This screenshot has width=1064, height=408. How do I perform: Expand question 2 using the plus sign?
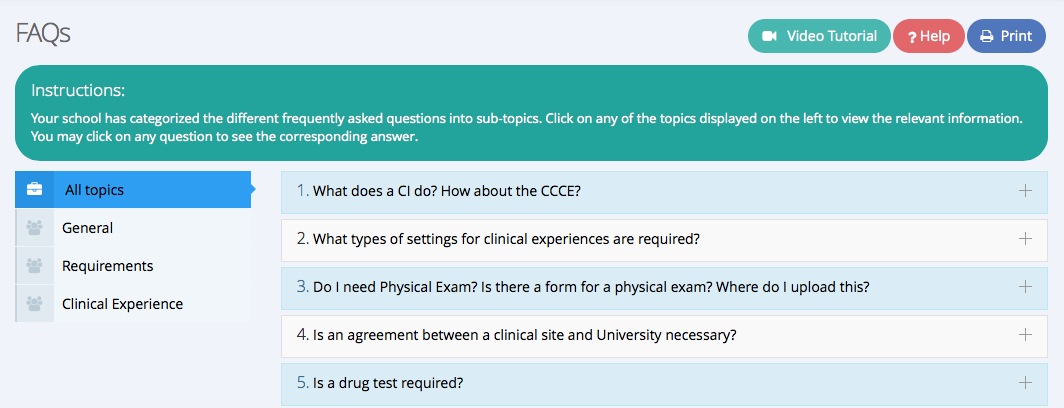coord(1025,239)
